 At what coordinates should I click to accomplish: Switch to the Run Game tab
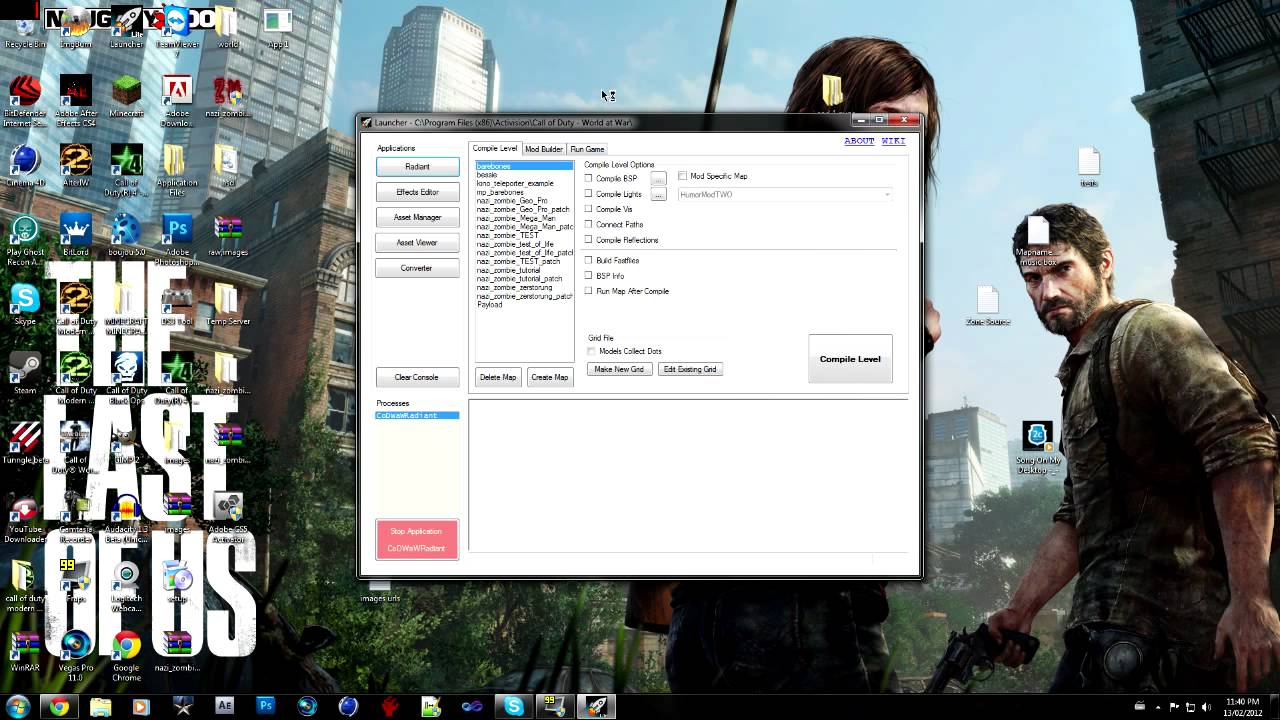click(587, 149)
